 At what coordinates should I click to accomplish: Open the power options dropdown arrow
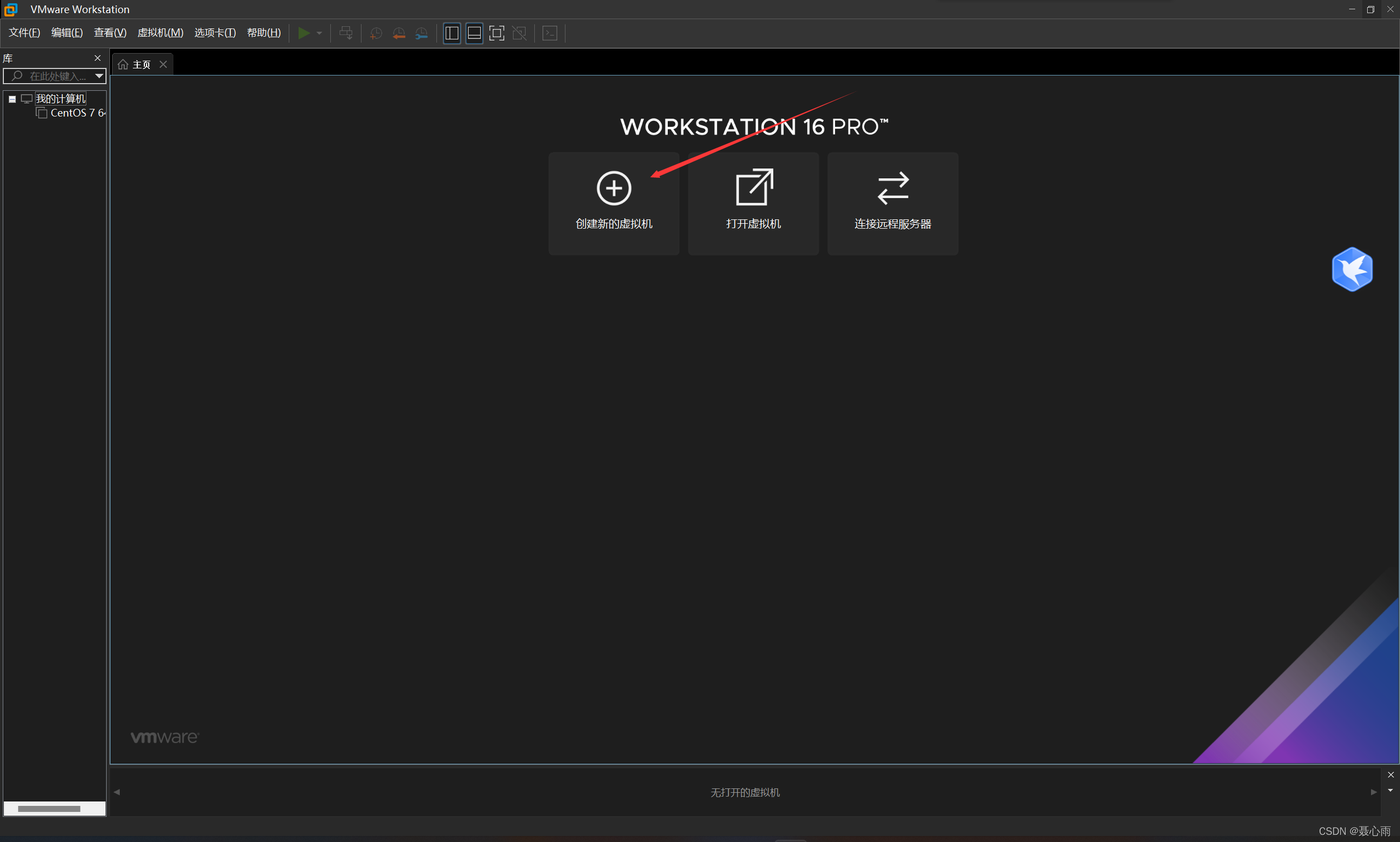pyautogui.click(x=319, y=33)
